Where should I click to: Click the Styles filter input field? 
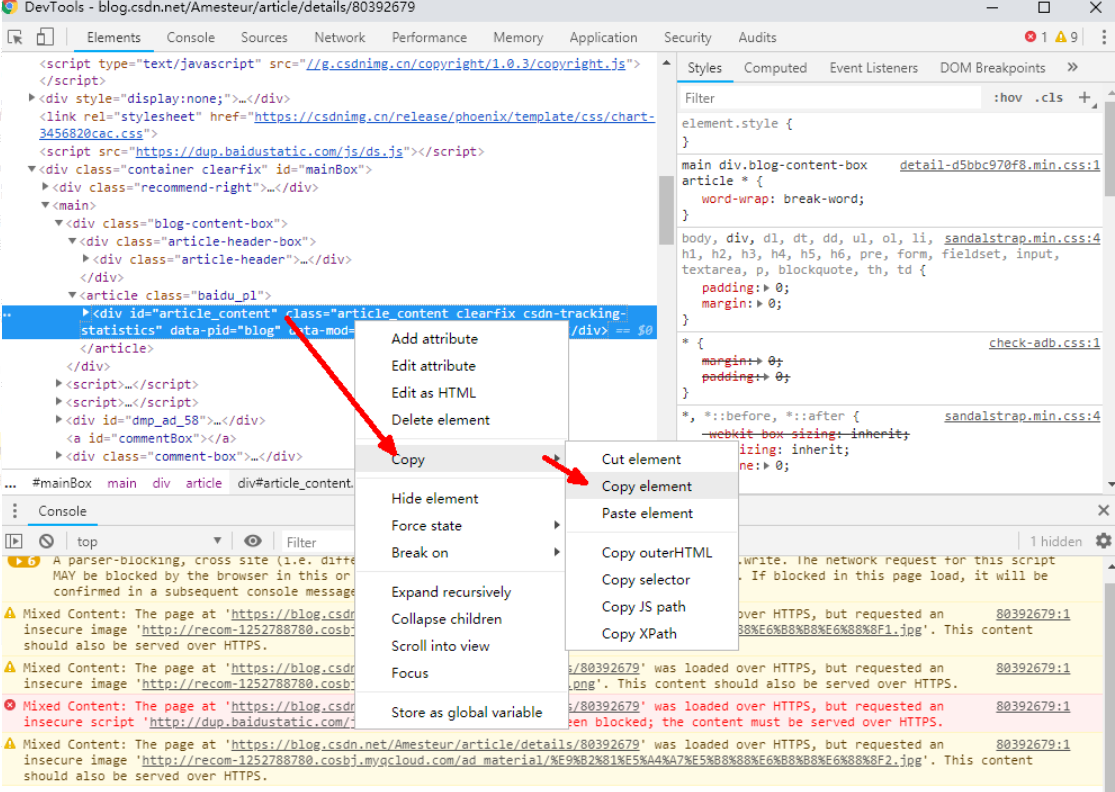tap(830, 98)
